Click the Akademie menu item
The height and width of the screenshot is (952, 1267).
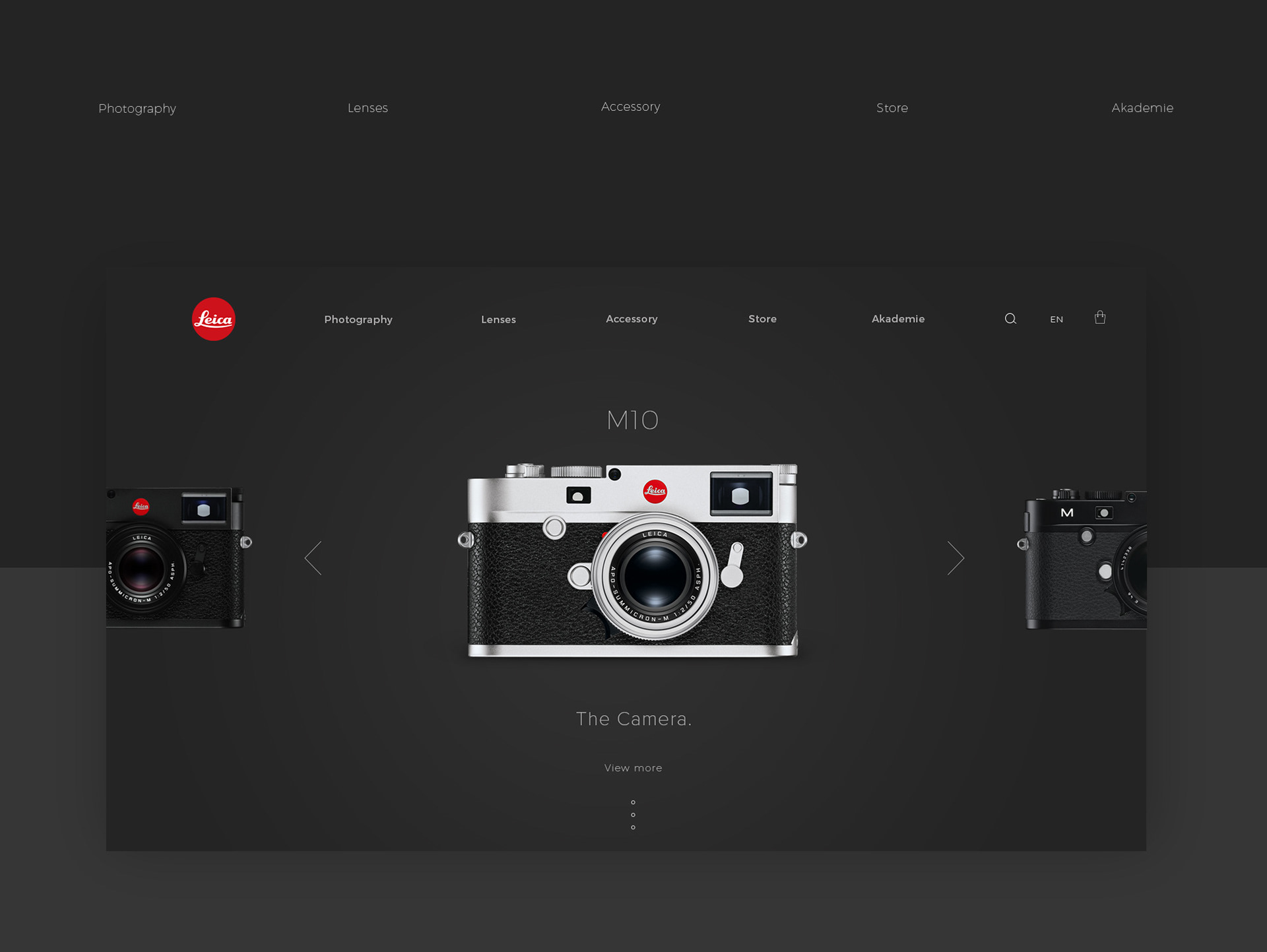tap(896, 319)
